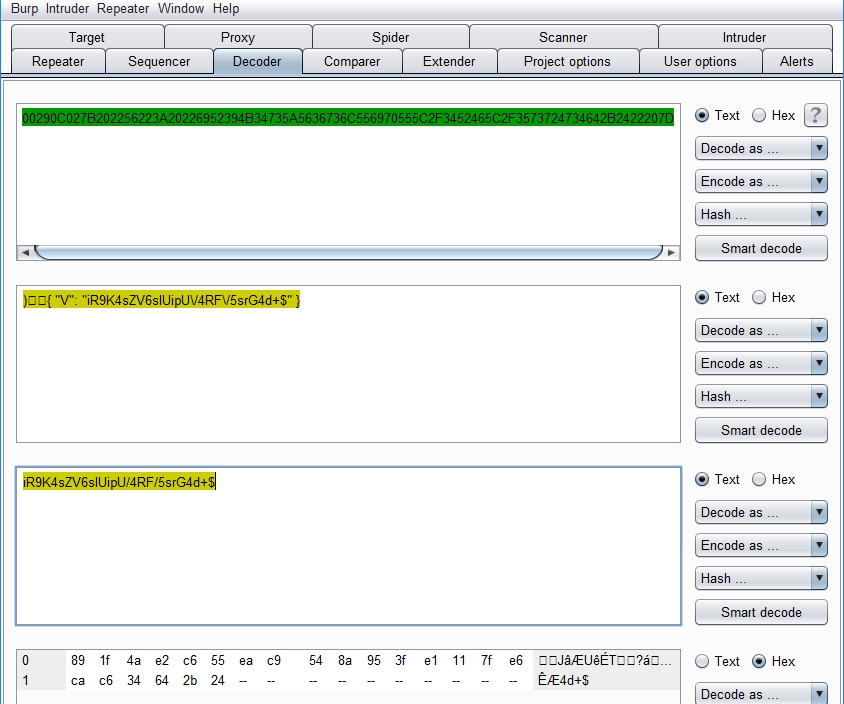The width and height of the screenshot is (844, 704).
Task: Click Smart decode in third panel
Action: coord(761,612)
